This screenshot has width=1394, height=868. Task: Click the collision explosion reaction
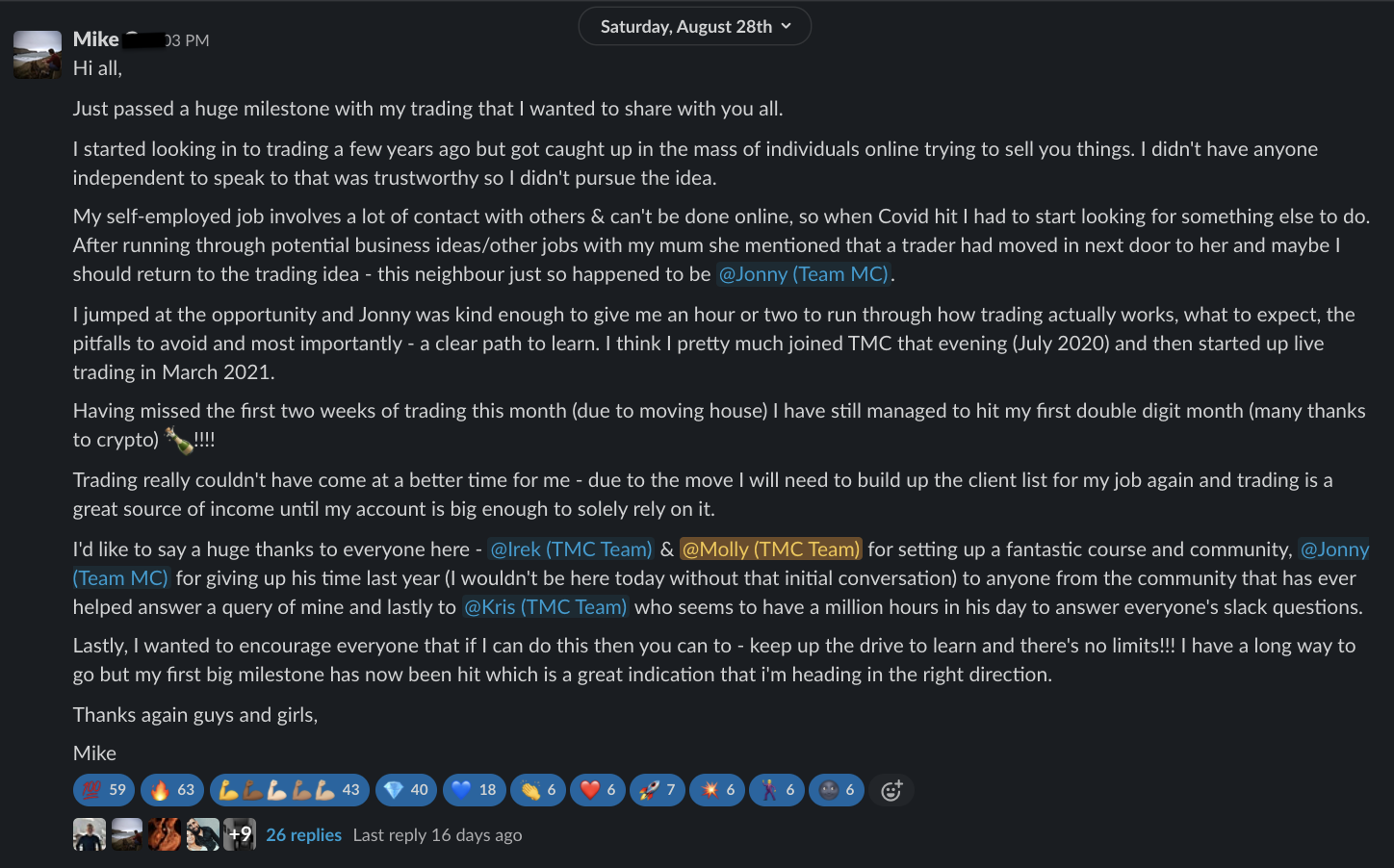pyautogui.click(x=717, y=790)
